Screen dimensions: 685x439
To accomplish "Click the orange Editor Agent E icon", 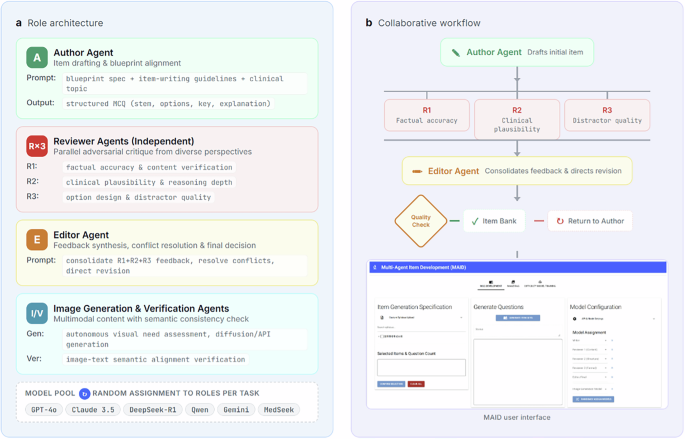I will 37,240.
